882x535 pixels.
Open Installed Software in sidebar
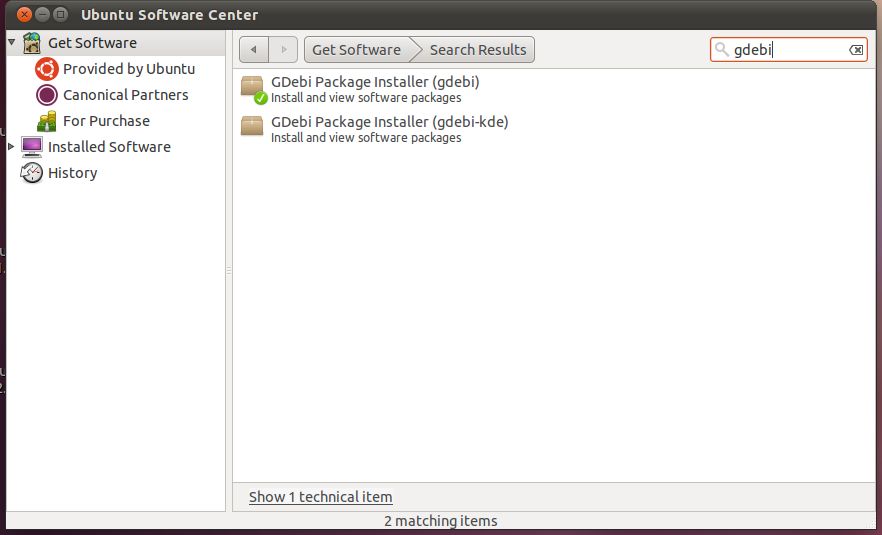point(109,147)
